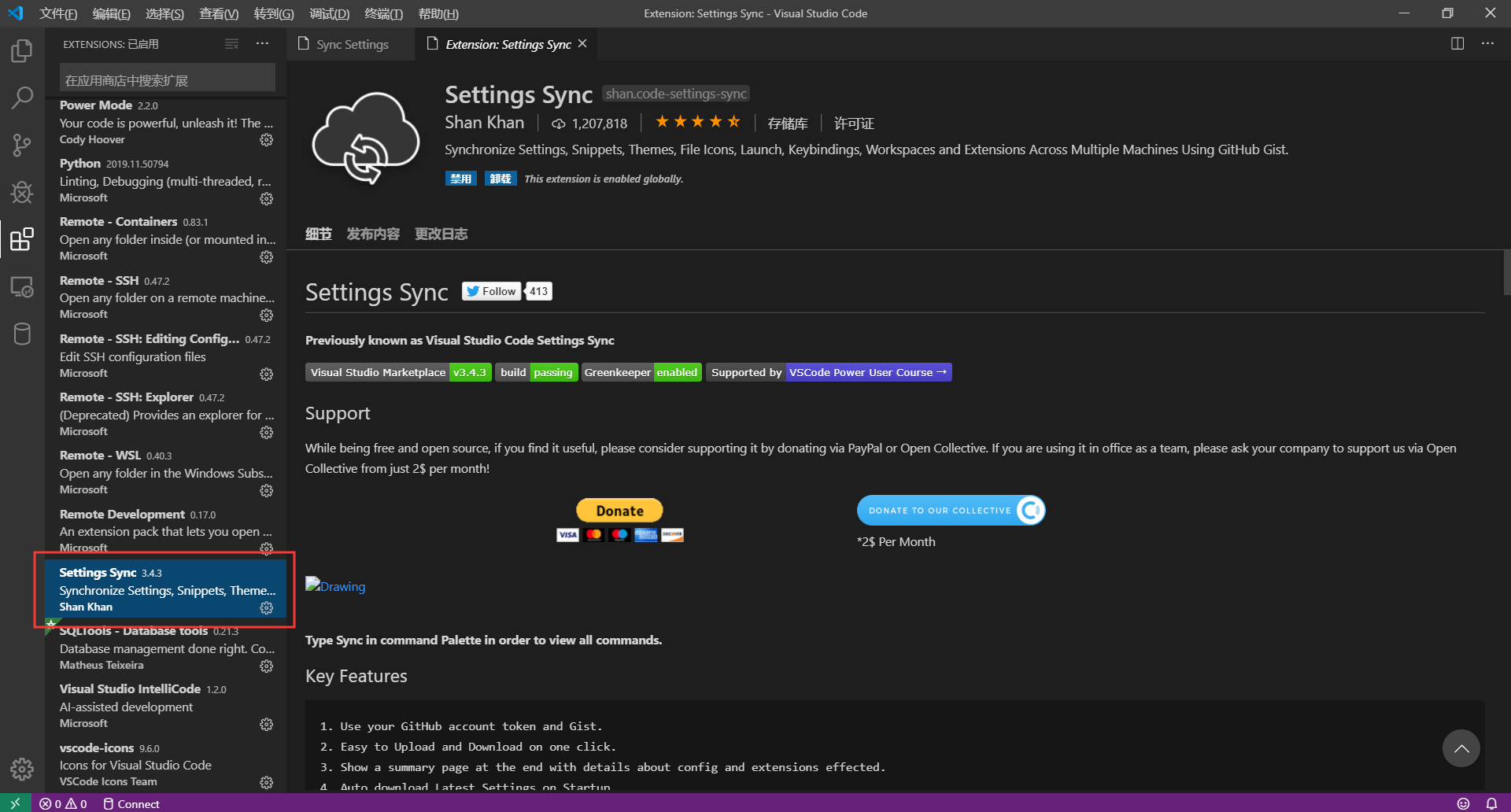Switch to the 更改日志 tab
Screen dimensions: 1511x812
click(441, 234)
